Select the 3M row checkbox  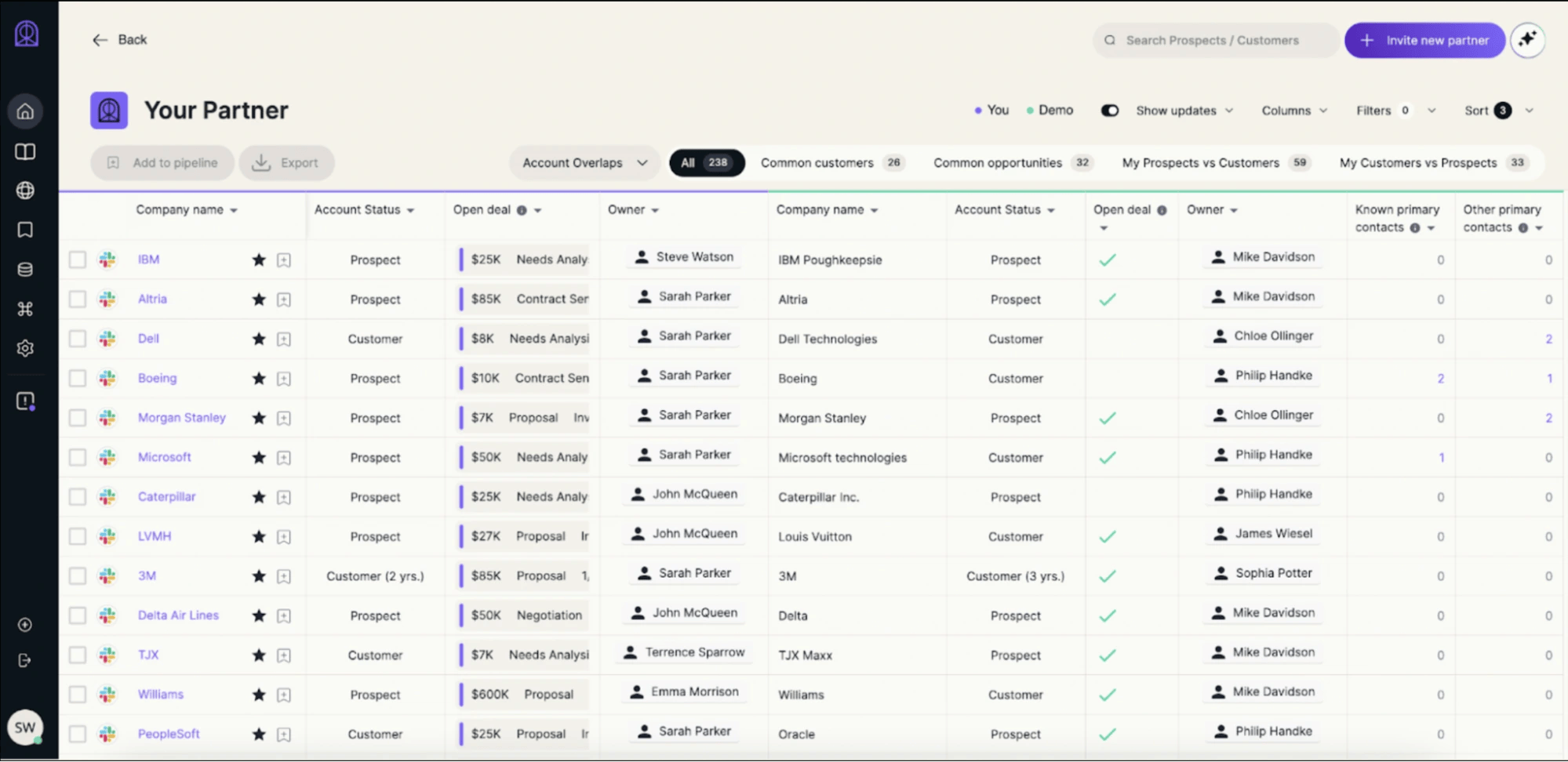[77, 576]
